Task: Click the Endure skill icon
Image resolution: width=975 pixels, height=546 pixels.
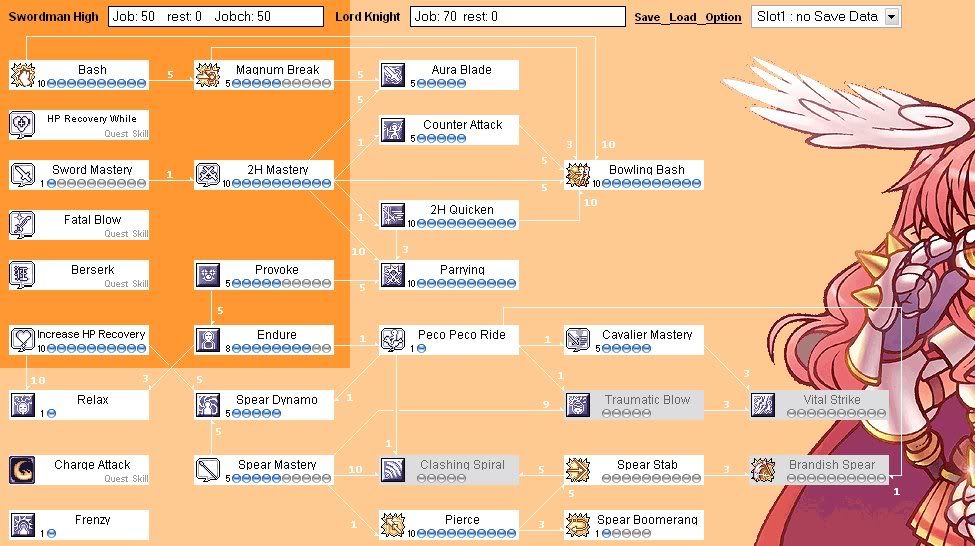Action: click(208, 340)
